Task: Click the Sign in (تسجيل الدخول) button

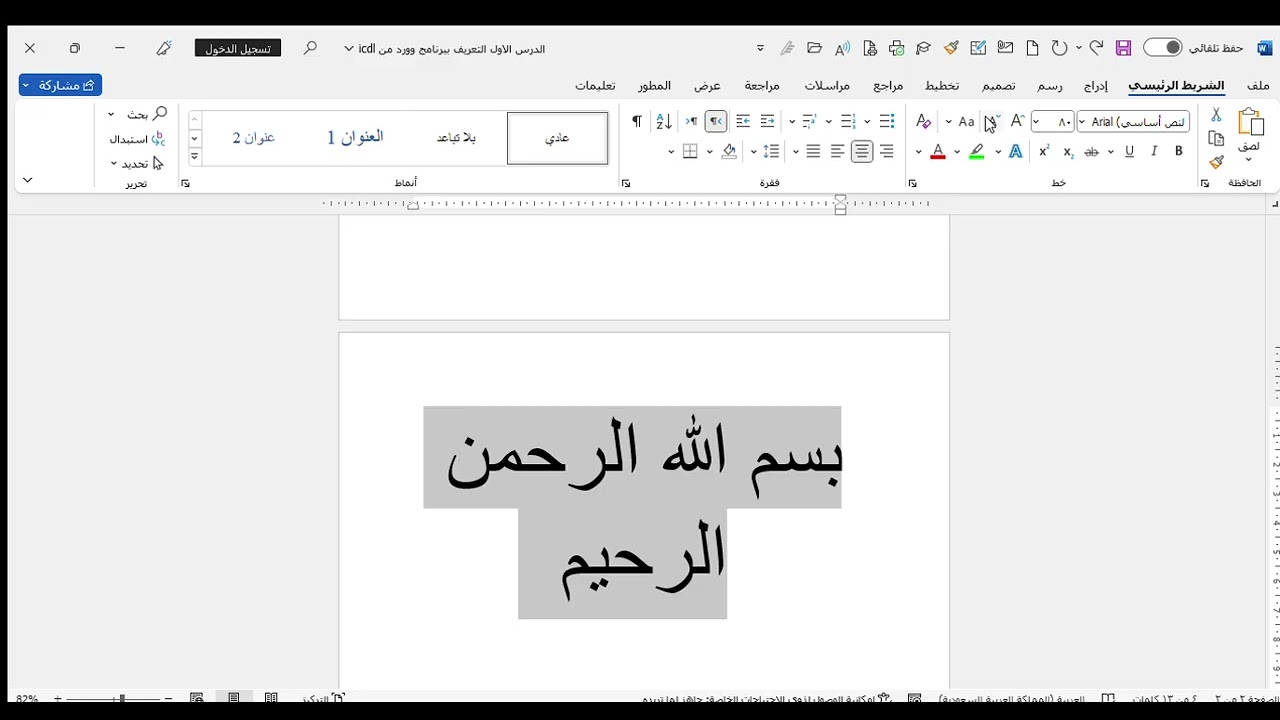Action: tap(238, 48)
